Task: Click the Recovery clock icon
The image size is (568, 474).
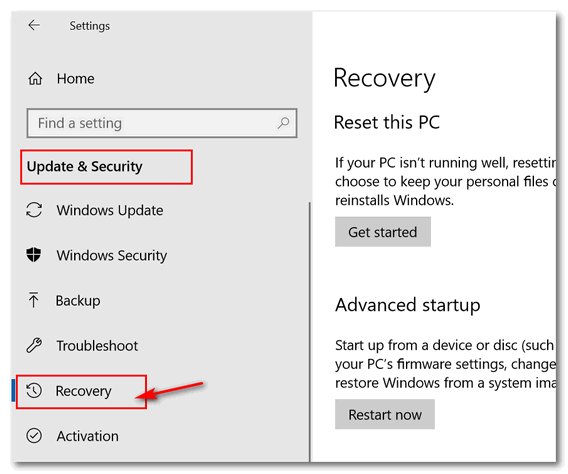Action: pos(34,391)
